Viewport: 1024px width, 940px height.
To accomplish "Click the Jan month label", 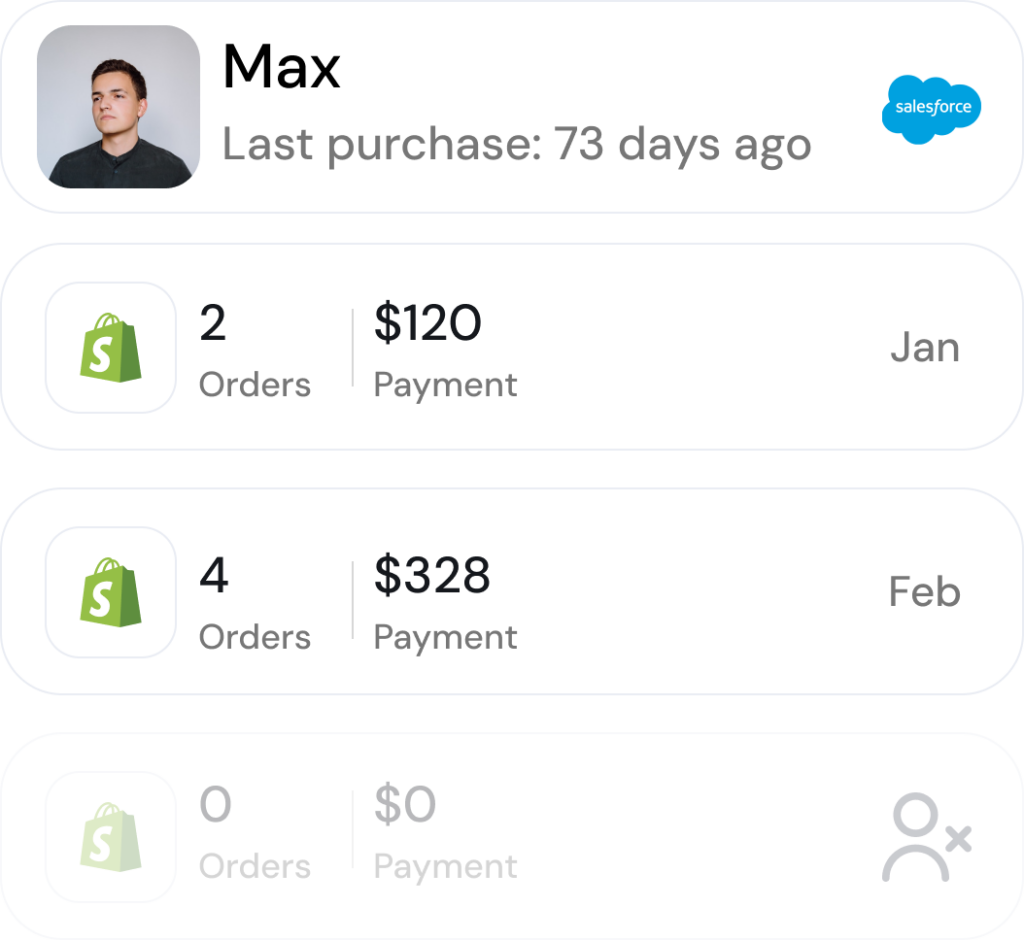I will [924, 348].
